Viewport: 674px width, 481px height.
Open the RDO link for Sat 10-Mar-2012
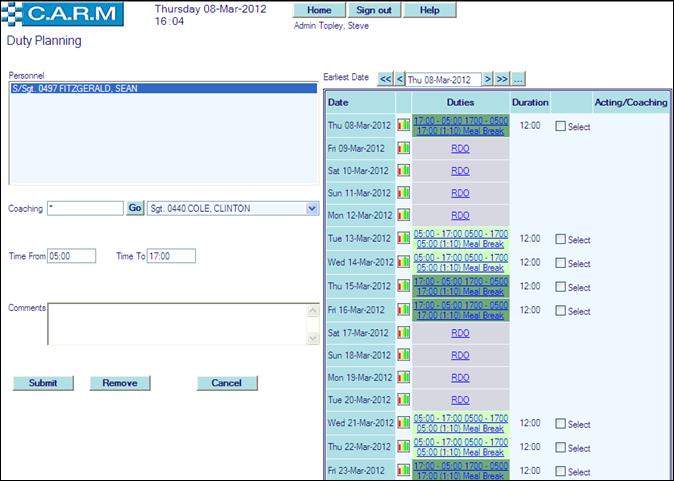pyautogui.click(x=460, y=170)
